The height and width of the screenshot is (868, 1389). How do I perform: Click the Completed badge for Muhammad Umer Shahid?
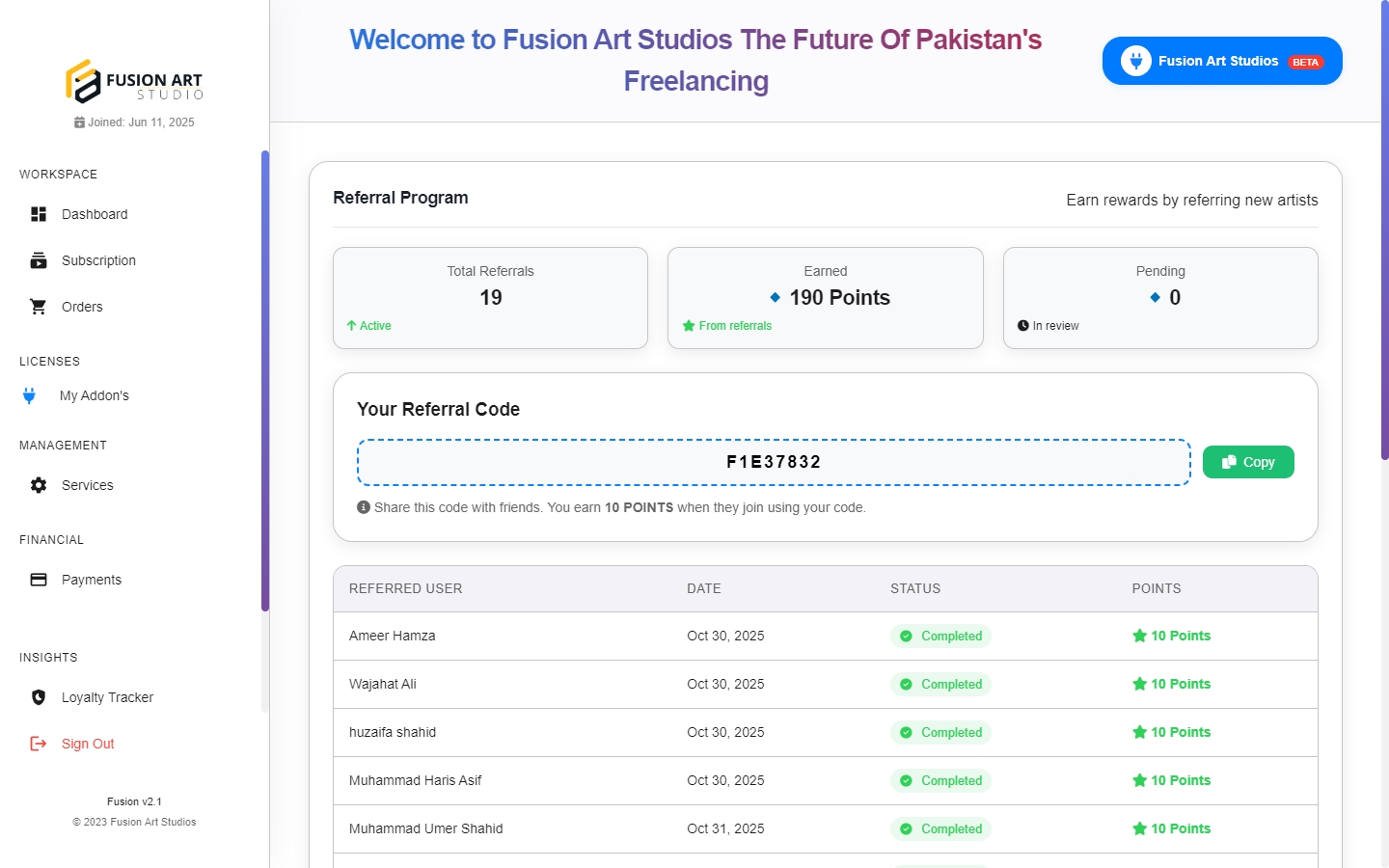tap(940, 829)
